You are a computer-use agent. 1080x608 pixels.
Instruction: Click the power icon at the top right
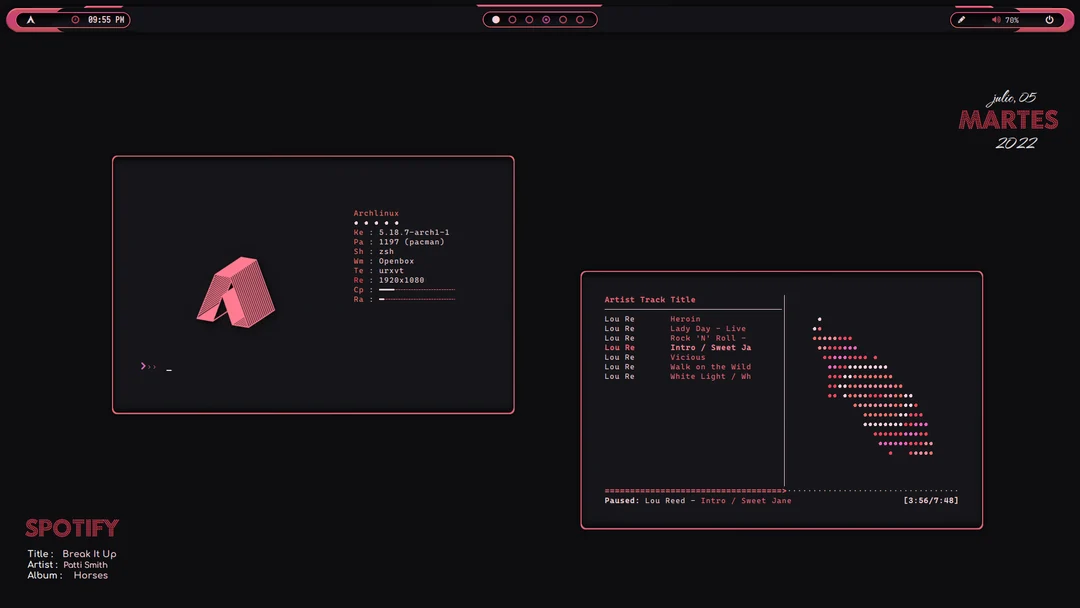(1048, 19)
